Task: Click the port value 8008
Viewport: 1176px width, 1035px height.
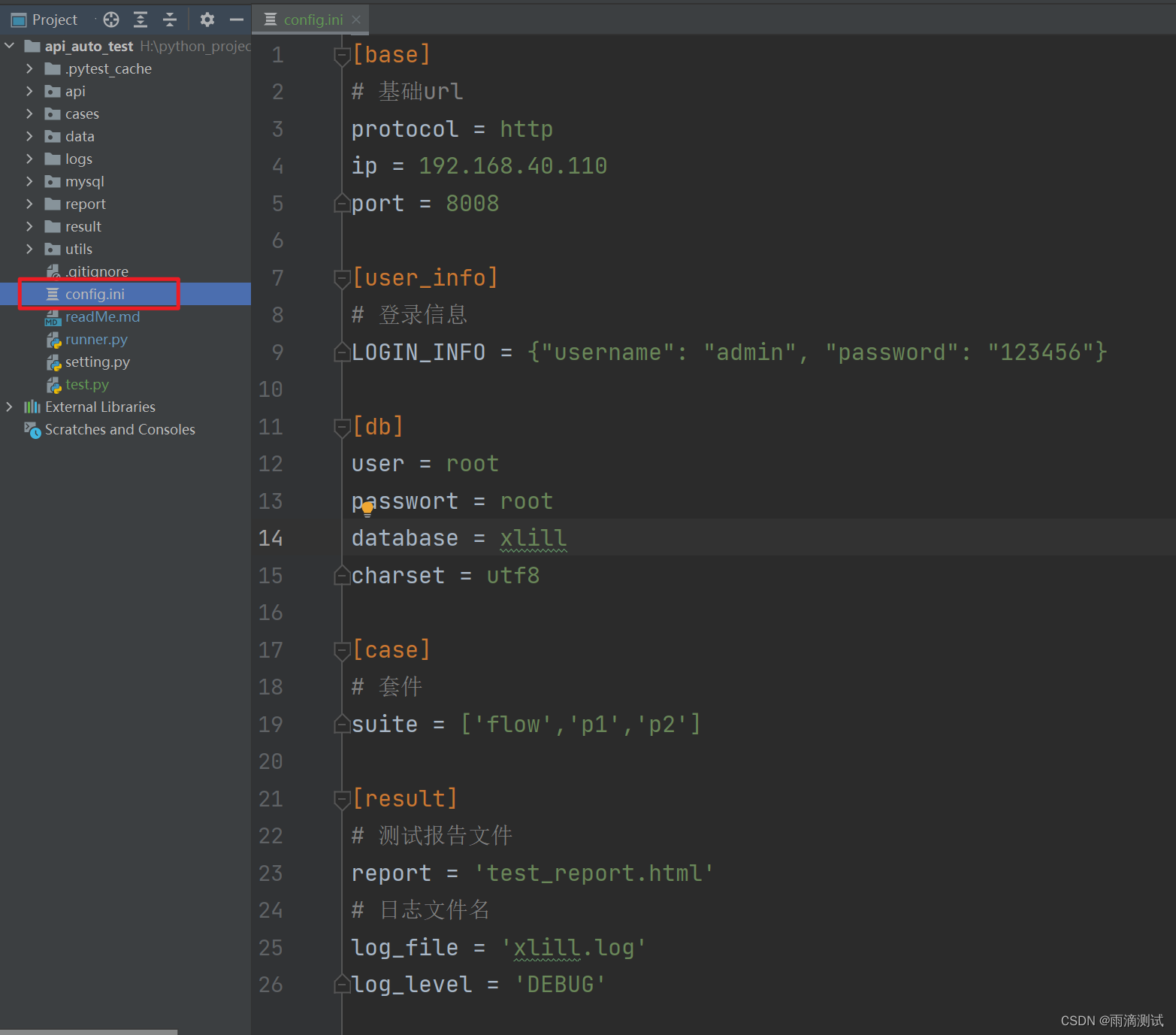Action: 472,204
